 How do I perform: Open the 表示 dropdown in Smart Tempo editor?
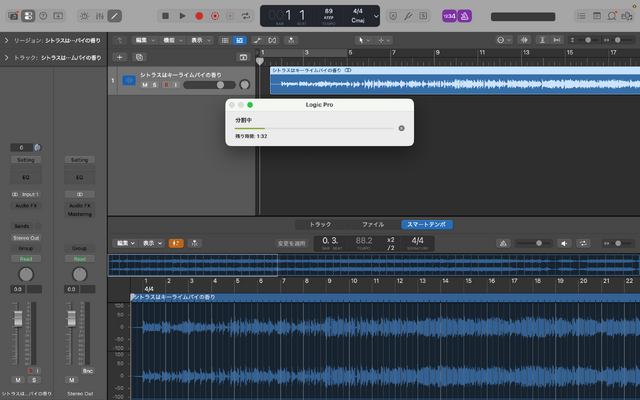[152, 242]
